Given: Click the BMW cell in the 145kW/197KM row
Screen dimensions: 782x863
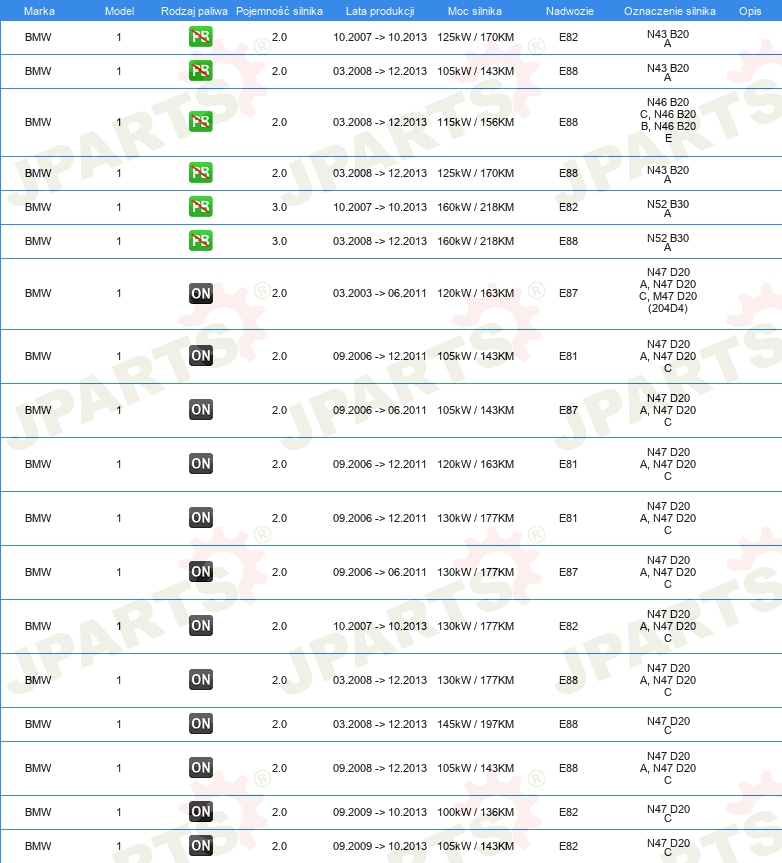Looking at the screenshot, I should 38,724.
